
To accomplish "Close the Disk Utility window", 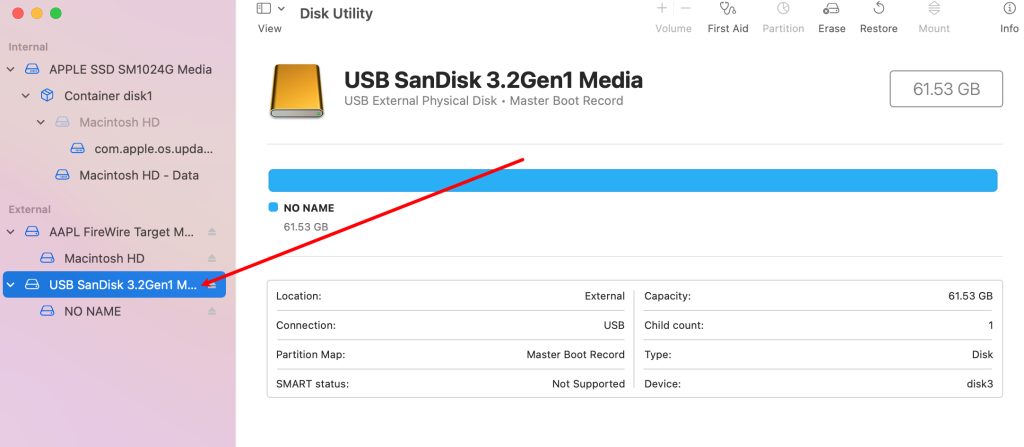I will point(18,13).
